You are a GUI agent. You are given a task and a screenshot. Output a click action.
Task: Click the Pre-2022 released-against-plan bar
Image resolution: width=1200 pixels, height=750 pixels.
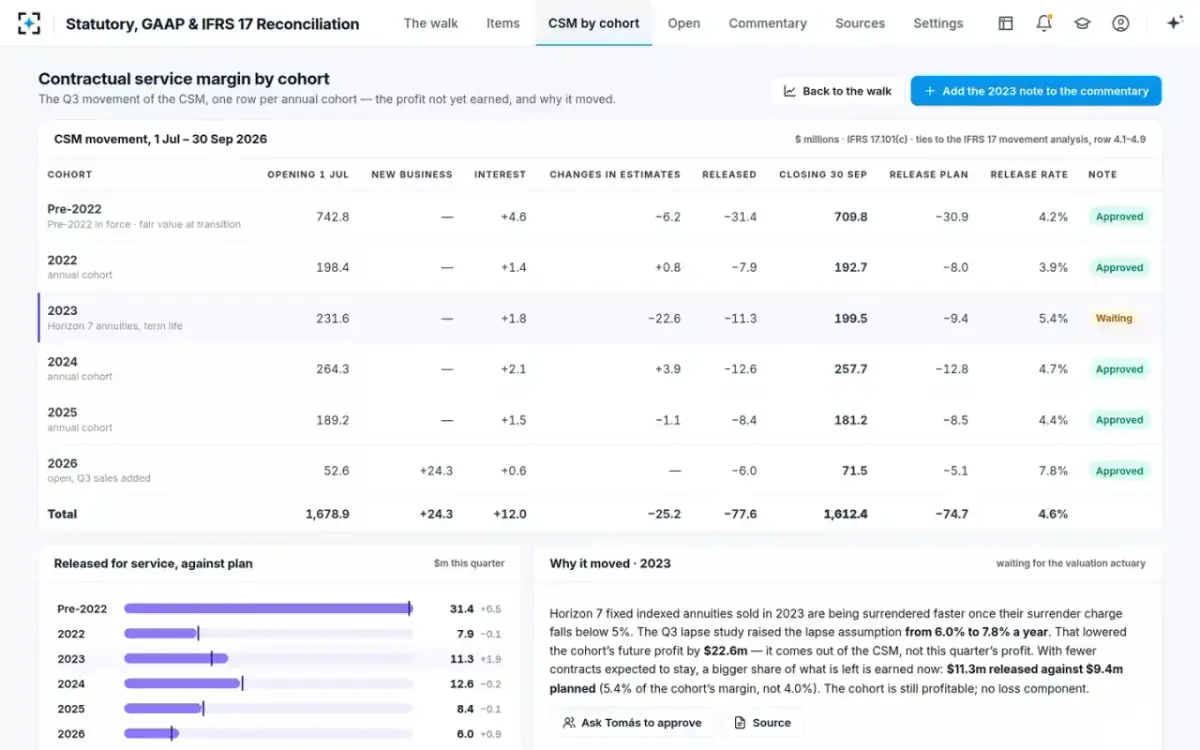[x=268, y=608]
